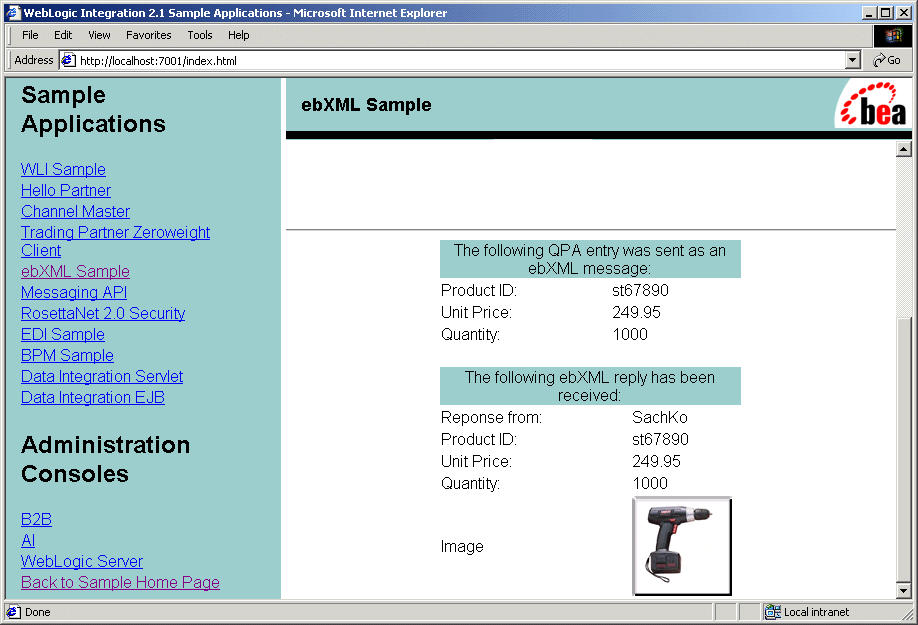Click the drill product image thumbnail
918x625 pixels.
[x=682, y=546]
